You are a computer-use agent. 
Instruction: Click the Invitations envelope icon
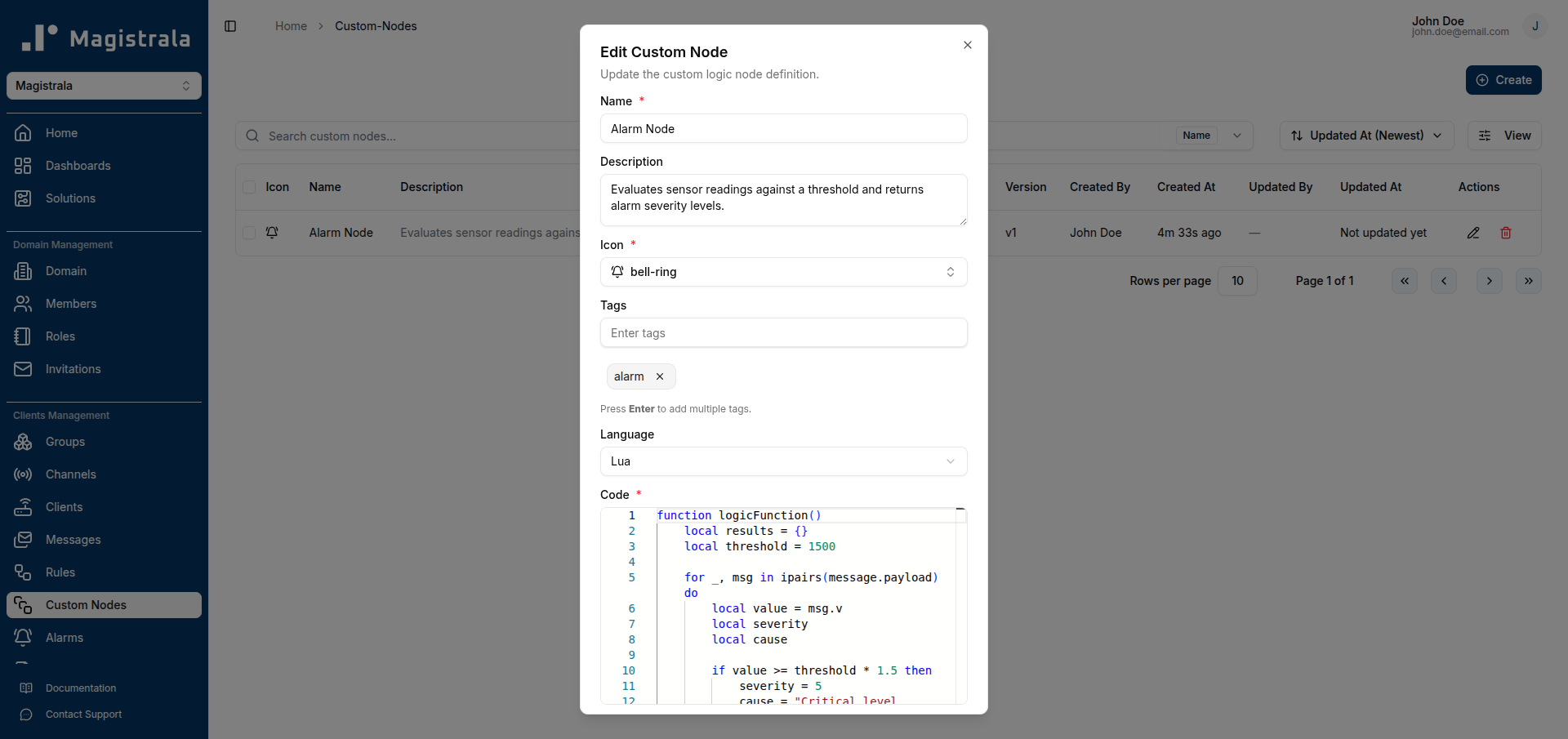[23, 369]
